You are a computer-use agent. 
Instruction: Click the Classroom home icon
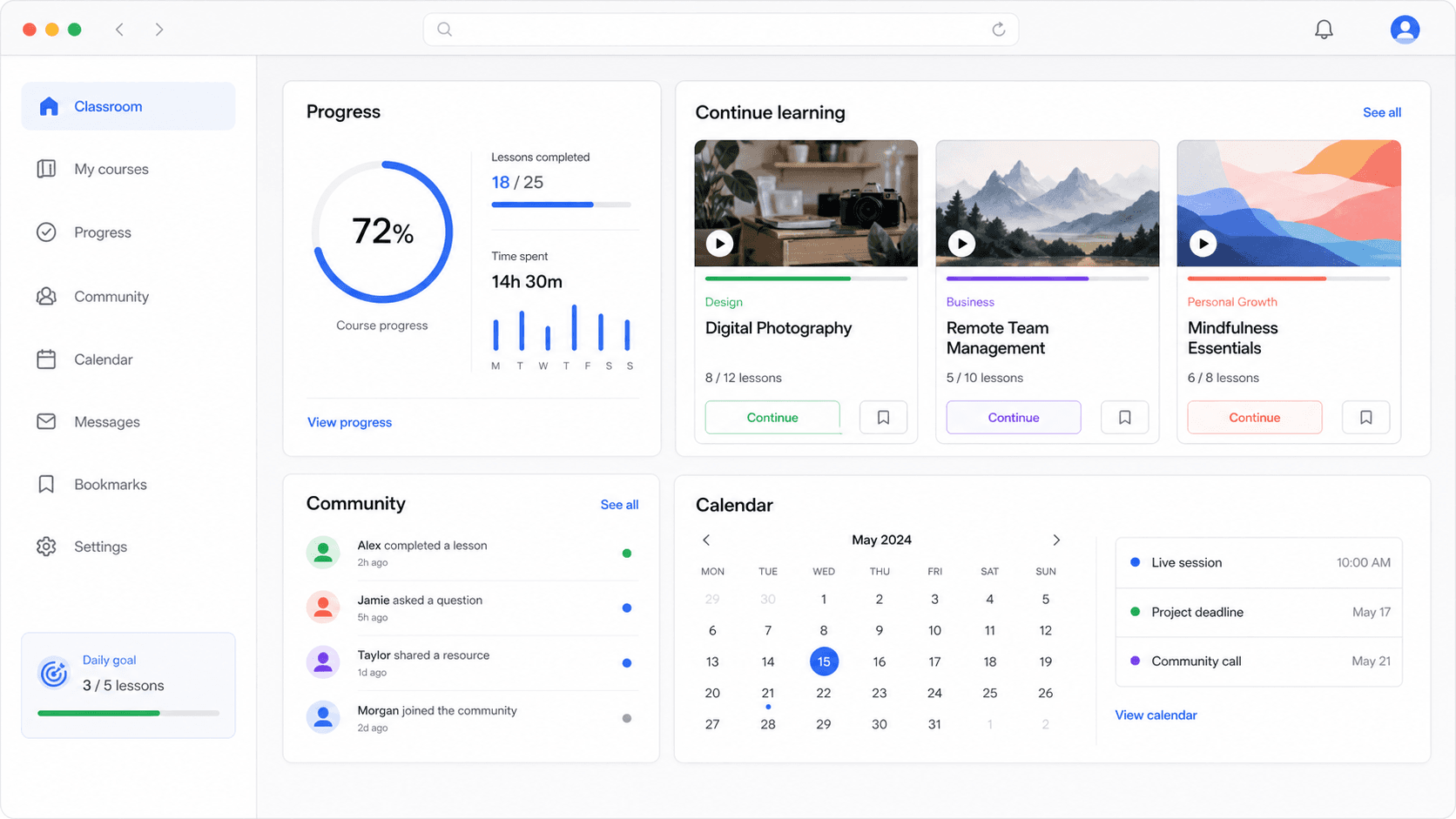click(x=49, y=106)
